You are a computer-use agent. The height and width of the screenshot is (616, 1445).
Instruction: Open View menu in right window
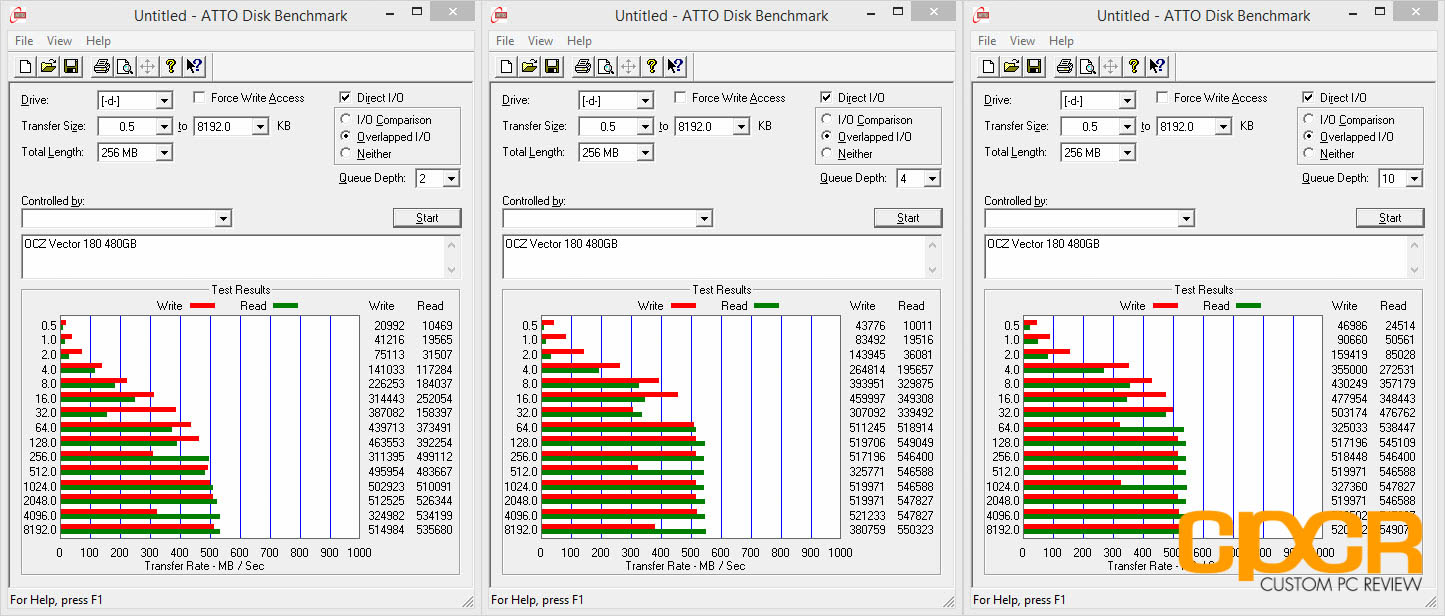point(1022,41)
